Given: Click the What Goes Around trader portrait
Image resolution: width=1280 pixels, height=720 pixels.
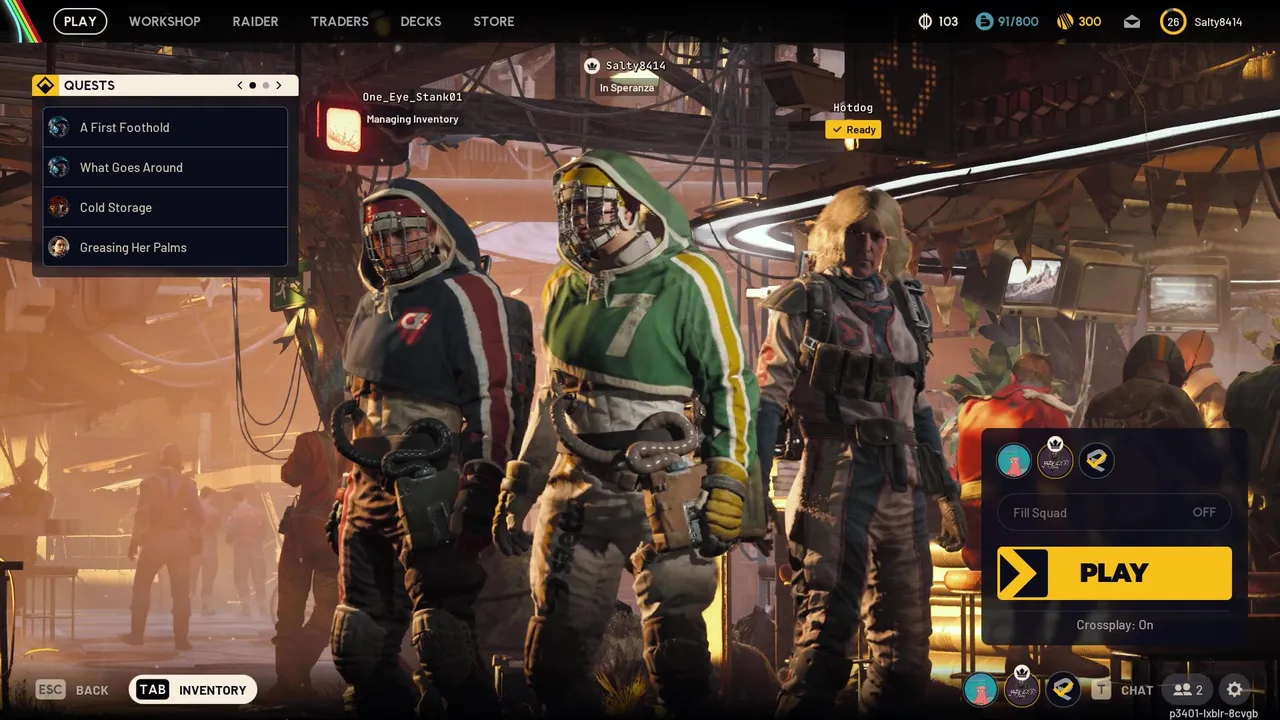Looking at the screenshot, I should tap(59, 167).
